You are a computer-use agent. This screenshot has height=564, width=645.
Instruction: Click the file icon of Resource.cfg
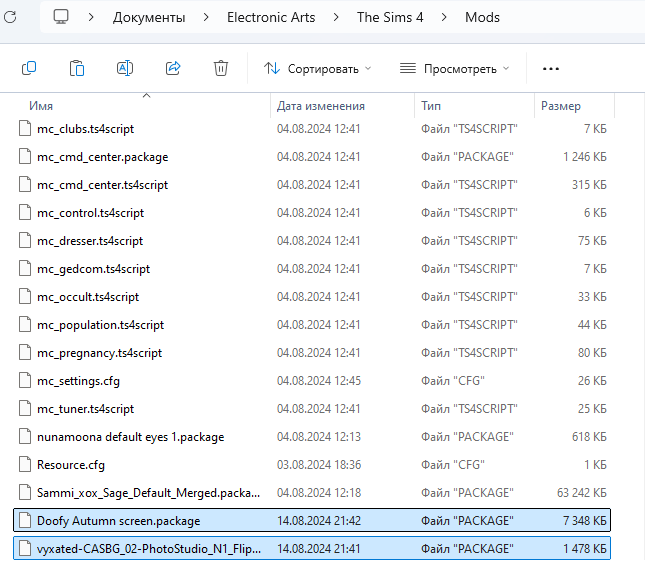coord(26,464)
